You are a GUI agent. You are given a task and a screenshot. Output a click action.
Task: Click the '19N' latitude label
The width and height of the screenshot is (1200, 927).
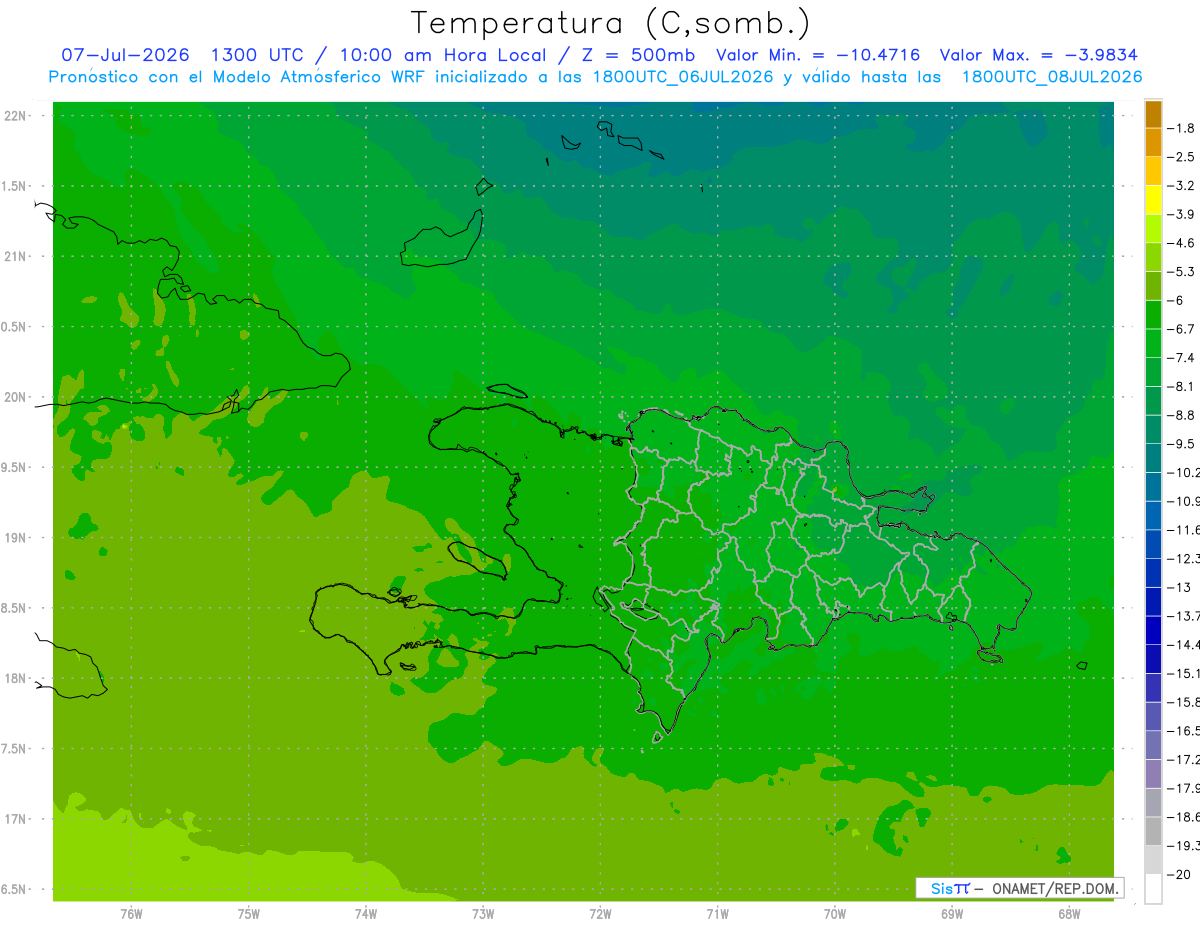[x=16, y=538]
